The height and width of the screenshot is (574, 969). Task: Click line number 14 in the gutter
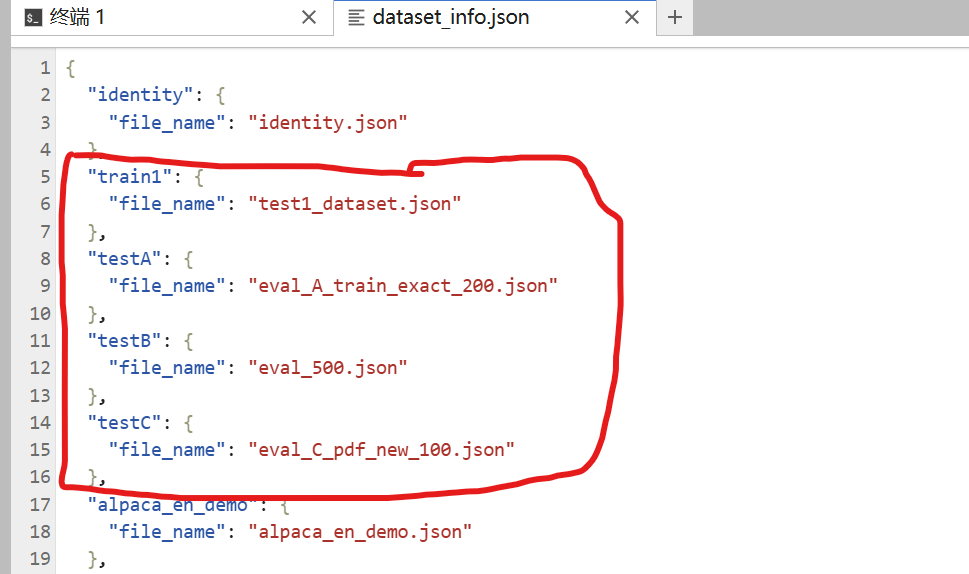pos(40,423)
